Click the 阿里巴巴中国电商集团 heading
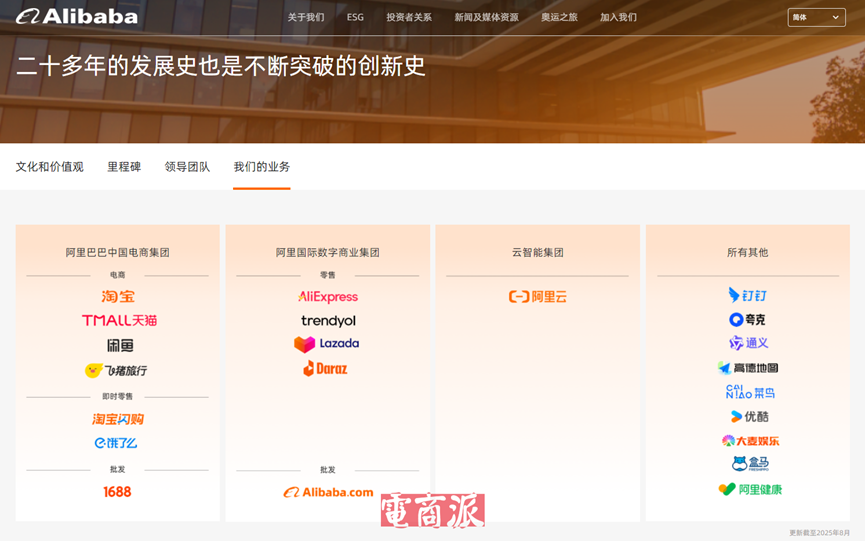The height and width of the screenshot is (541, 865). [x=118, y=253]
